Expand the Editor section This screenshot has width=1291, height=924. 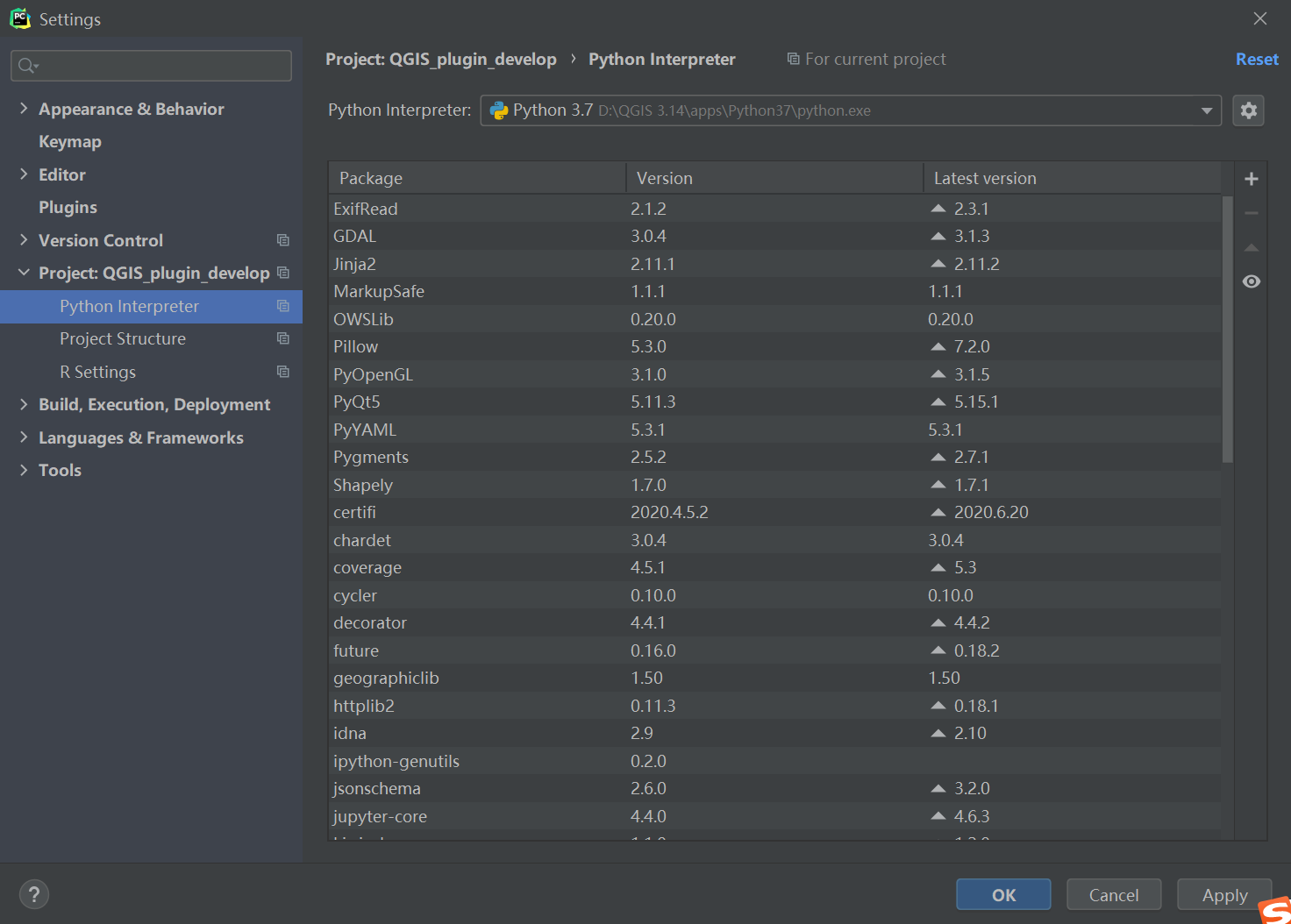[24, 174]
